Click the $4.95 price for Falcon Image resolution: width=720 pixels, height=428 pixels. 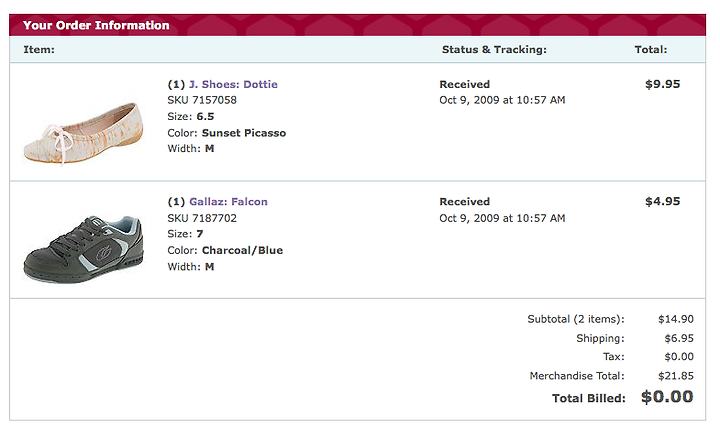[663, 202]
